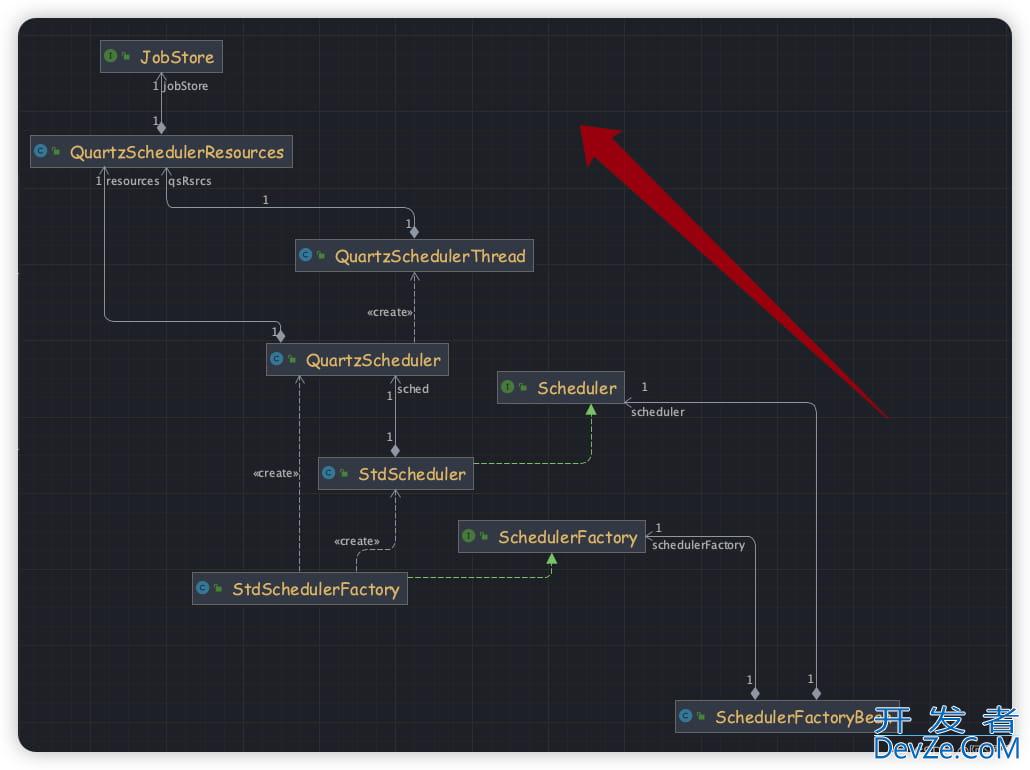
Task: Select the SchedulerFactoryBean class node
Action: [x=788, y=716]
